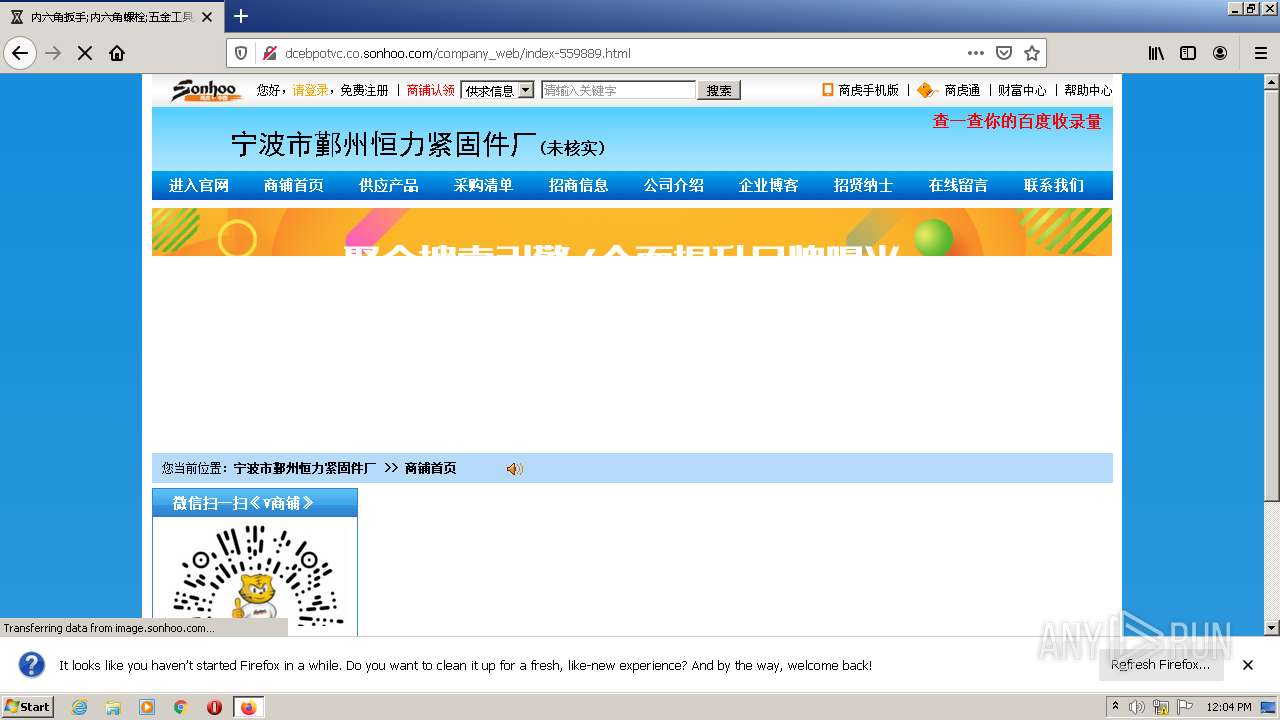1280x720 pixels.
Task: Open the network tray icon
Action: [1161, 707]
